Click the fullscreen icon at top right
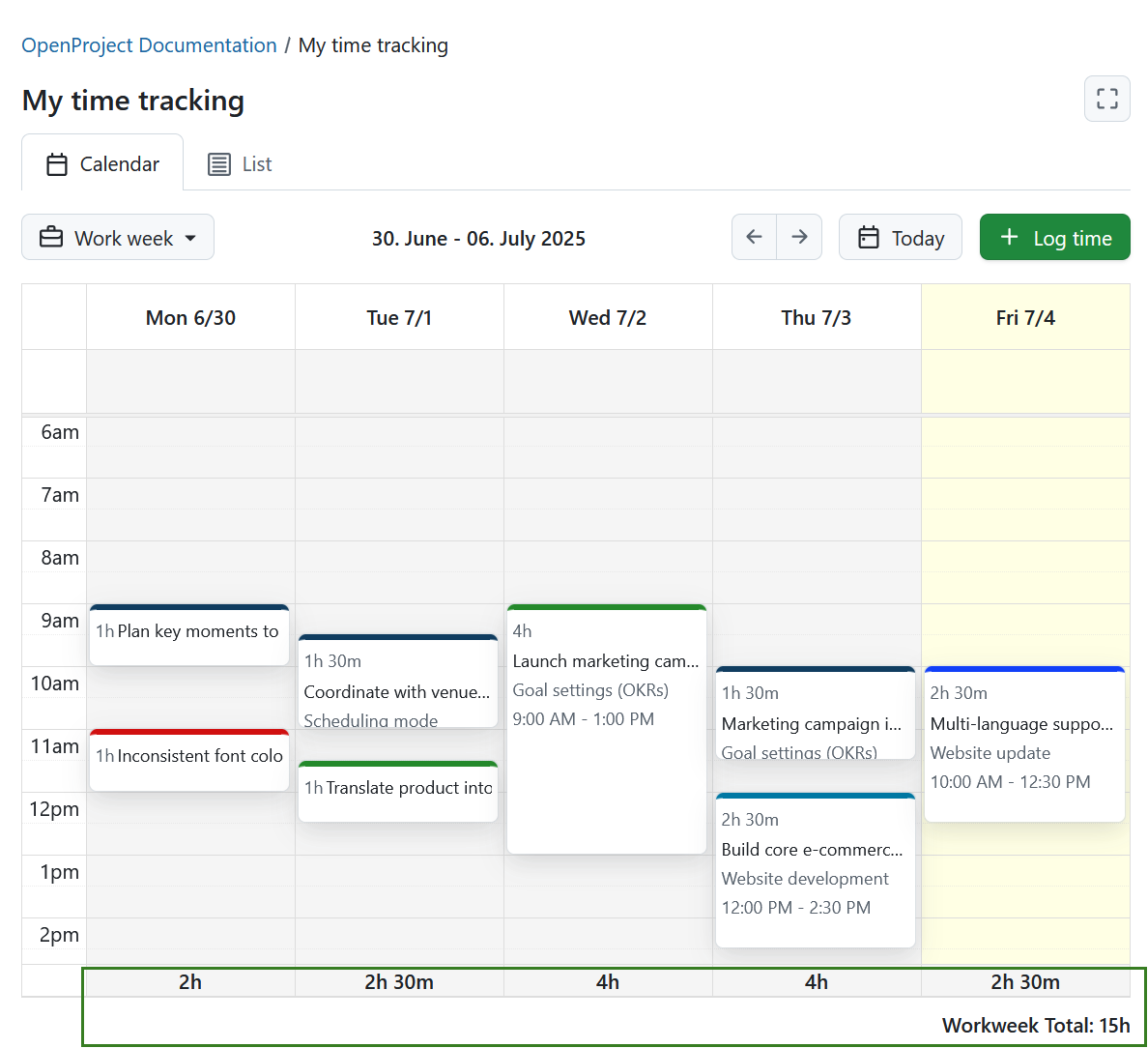This screenshot has height=1048, width=1148. click(x=1106, y=99)
